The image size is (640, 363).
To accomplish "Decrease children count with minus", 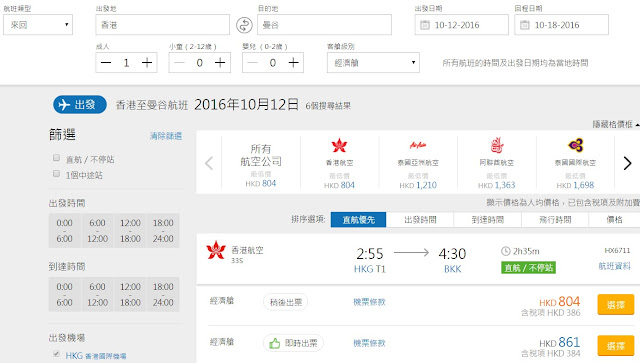I will coord(179,62).
